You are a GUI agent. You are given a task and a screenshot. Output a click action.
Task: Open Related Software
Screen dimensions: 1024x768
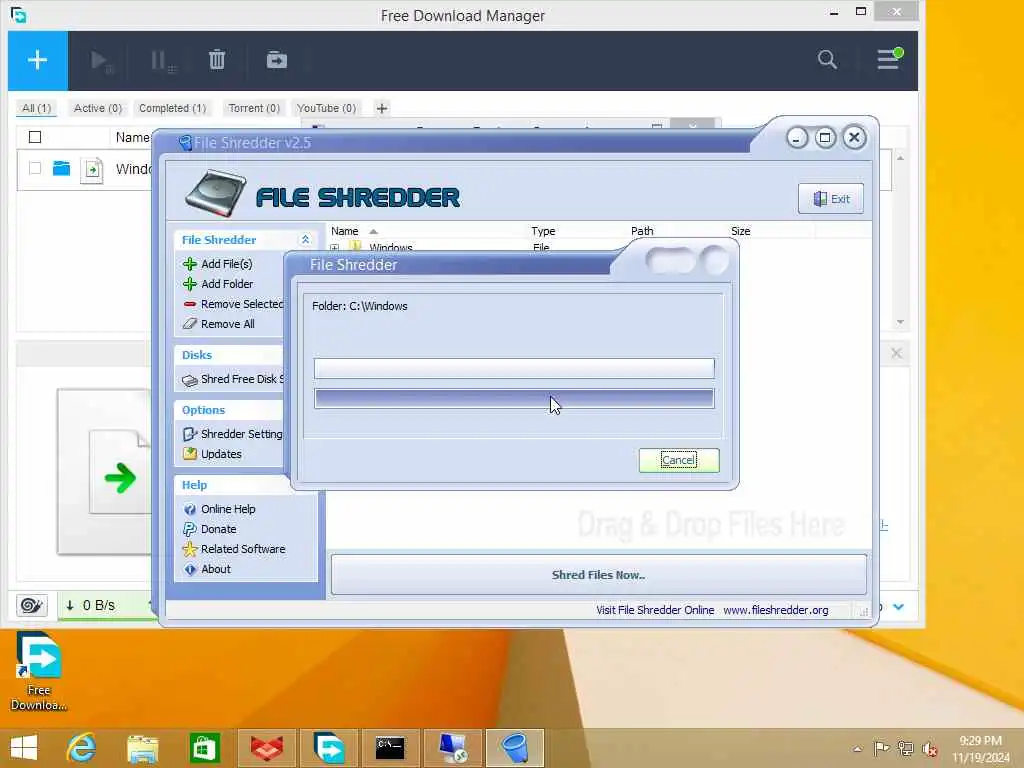click(x=243, y=549)
